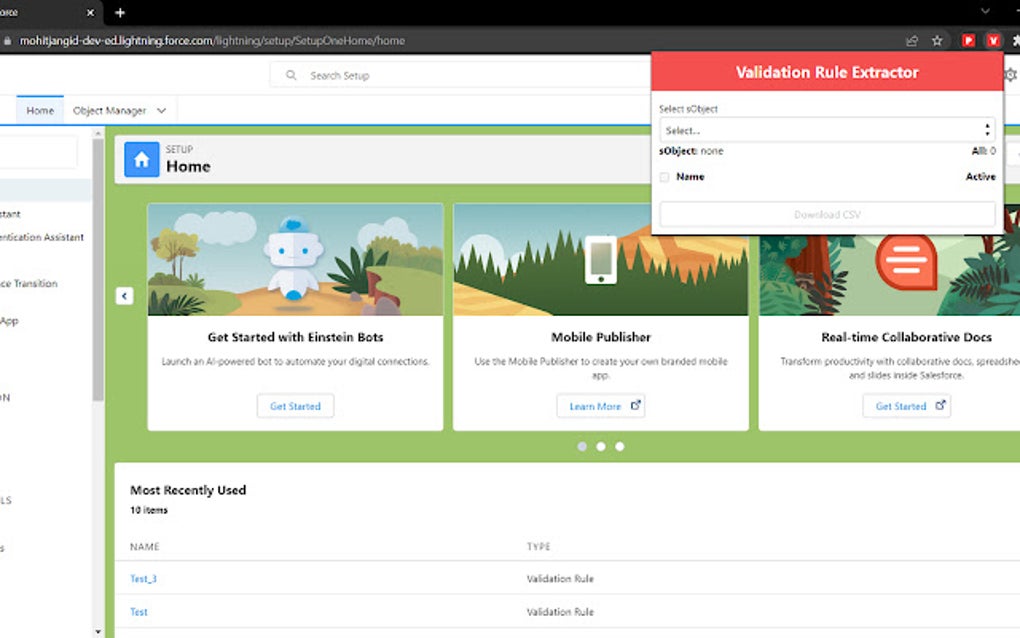This screenshot has width=1020, height=638.
Task: Open the Select sObject dropdown
Action: click(x=827, y=130)
